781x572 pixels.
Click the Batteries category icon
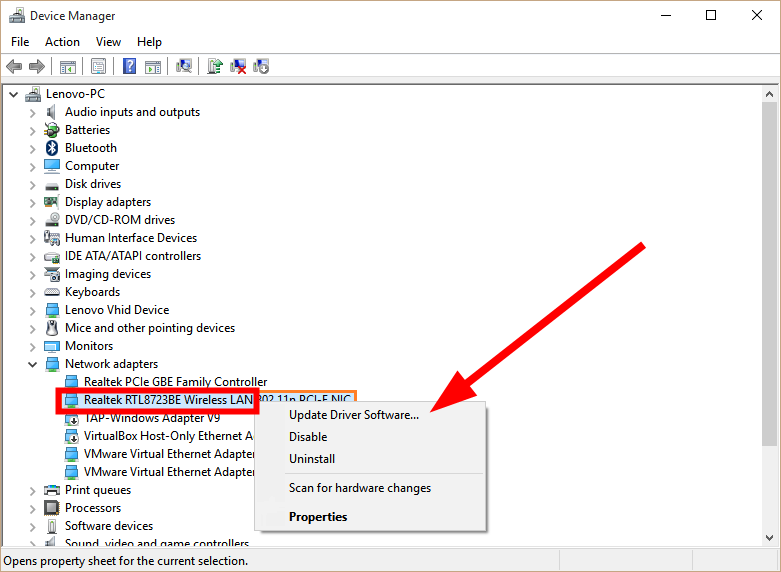click(x=51, y=130)
